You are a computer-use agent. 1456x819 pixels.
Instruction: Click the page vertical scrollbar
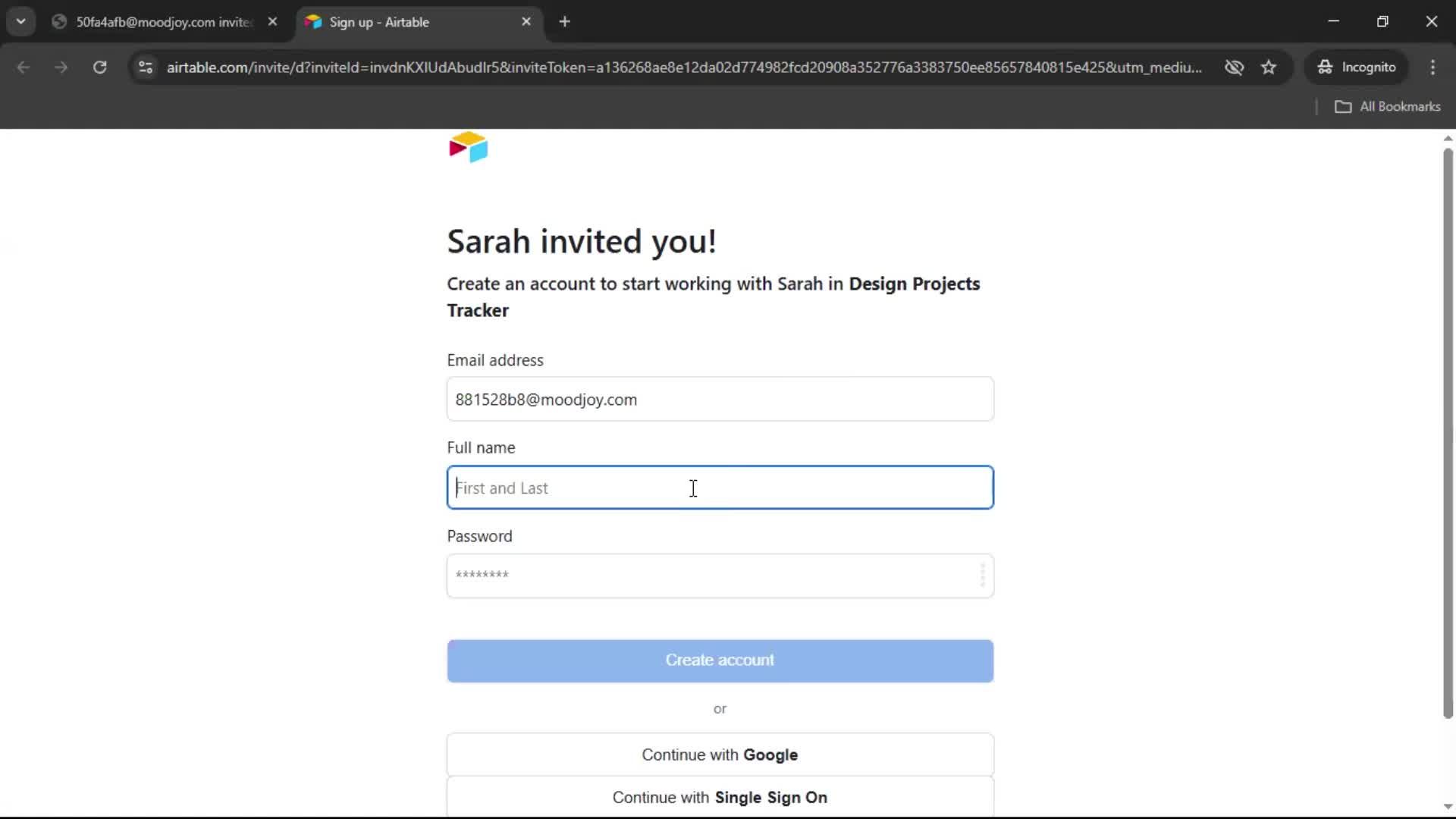[x=1448, y=433]
